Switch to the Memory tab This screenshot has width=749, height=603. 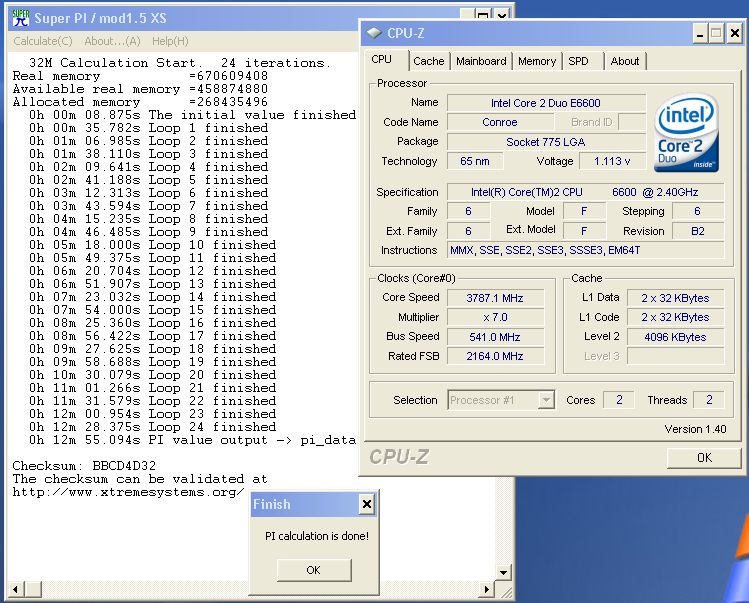click(x=537, y=61)
